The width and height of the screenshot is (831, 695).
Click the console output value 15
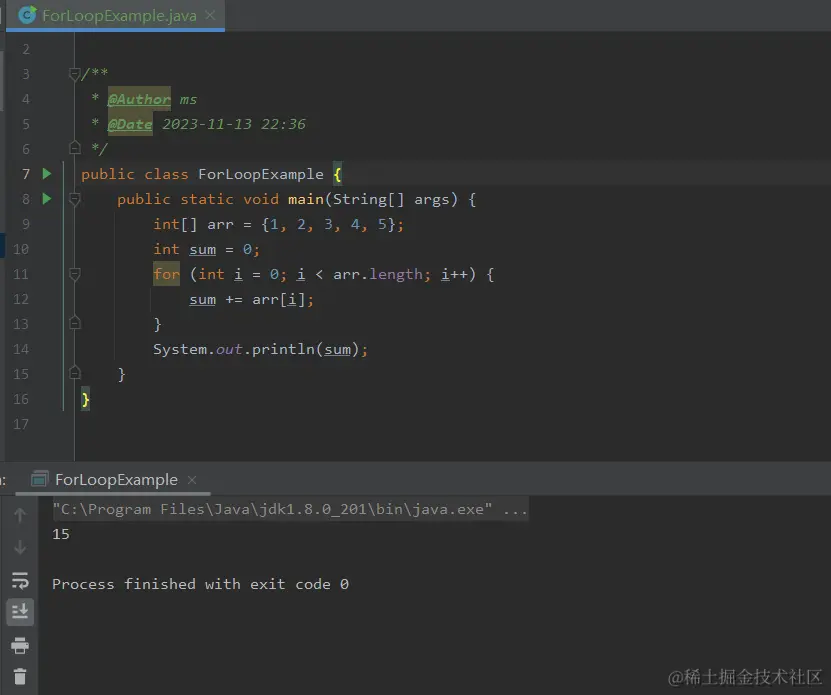click(61, 534)
